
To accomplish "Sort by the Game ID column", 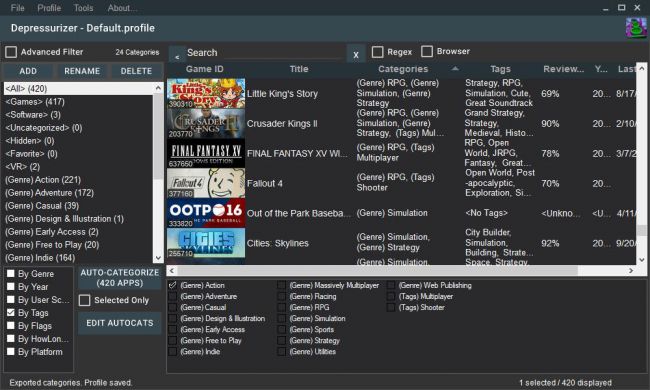I will (205, 69).
